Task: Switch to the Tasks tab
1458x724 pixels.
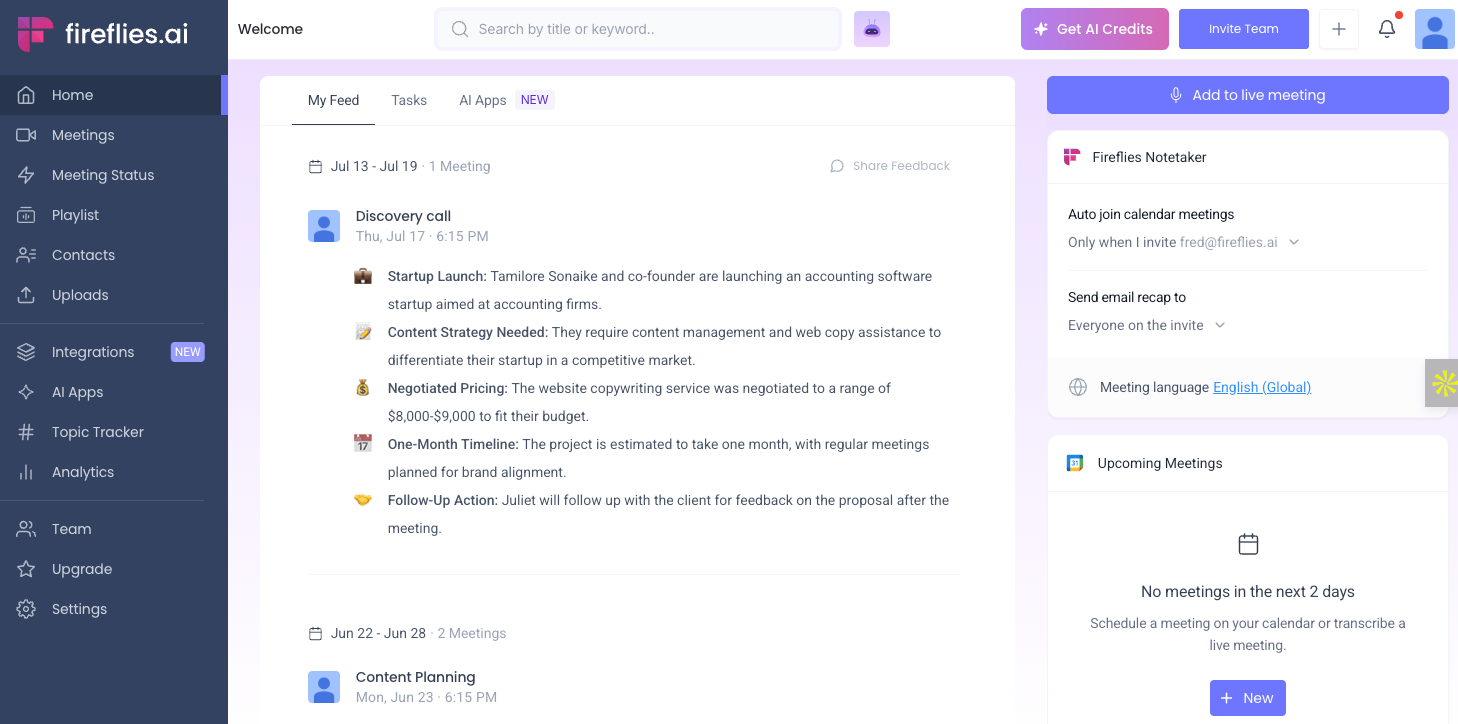Action: pyautogui.click(x=409, y=100)
